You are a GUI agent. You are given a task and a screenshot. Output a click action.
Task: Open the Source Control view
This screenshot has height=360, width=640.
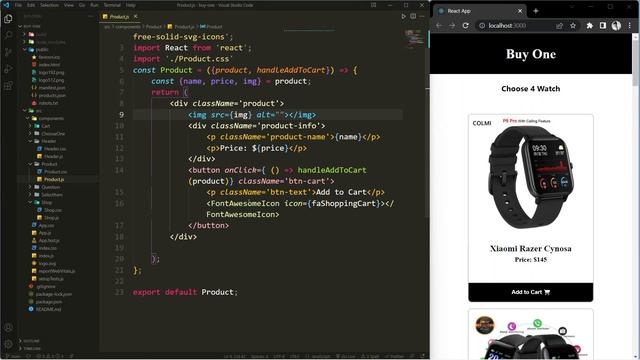pyautogui.click(x=8, y=52)
